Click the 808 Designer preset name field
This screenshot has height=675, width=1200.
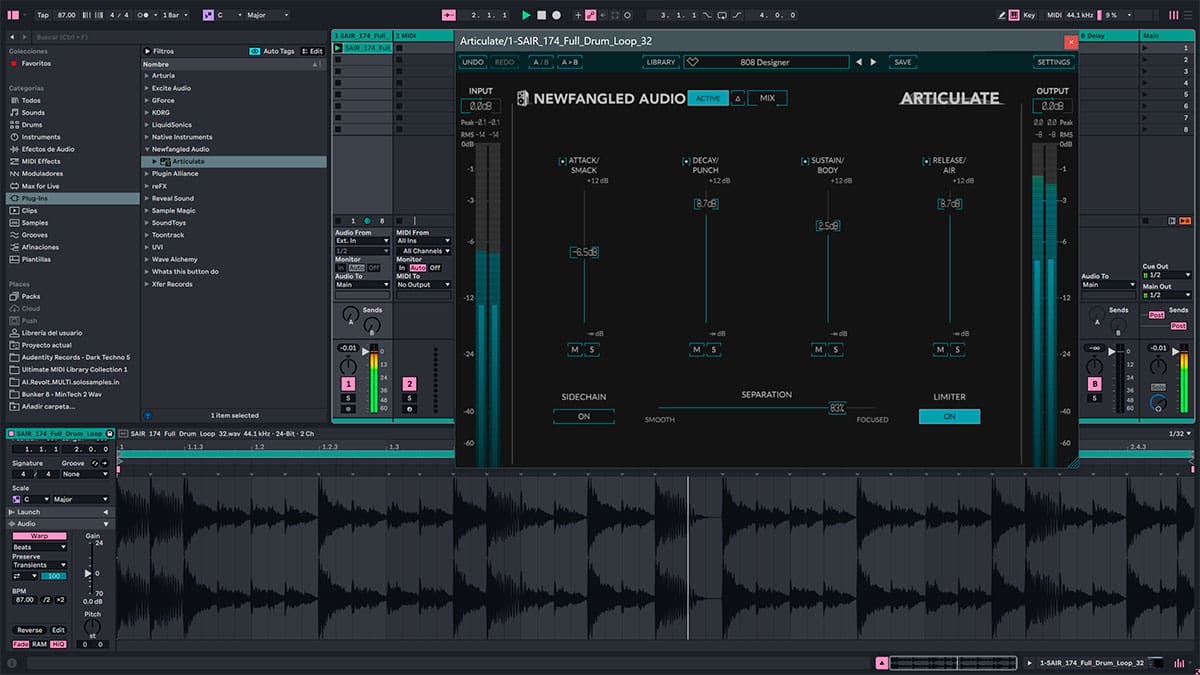pos(765,62)
